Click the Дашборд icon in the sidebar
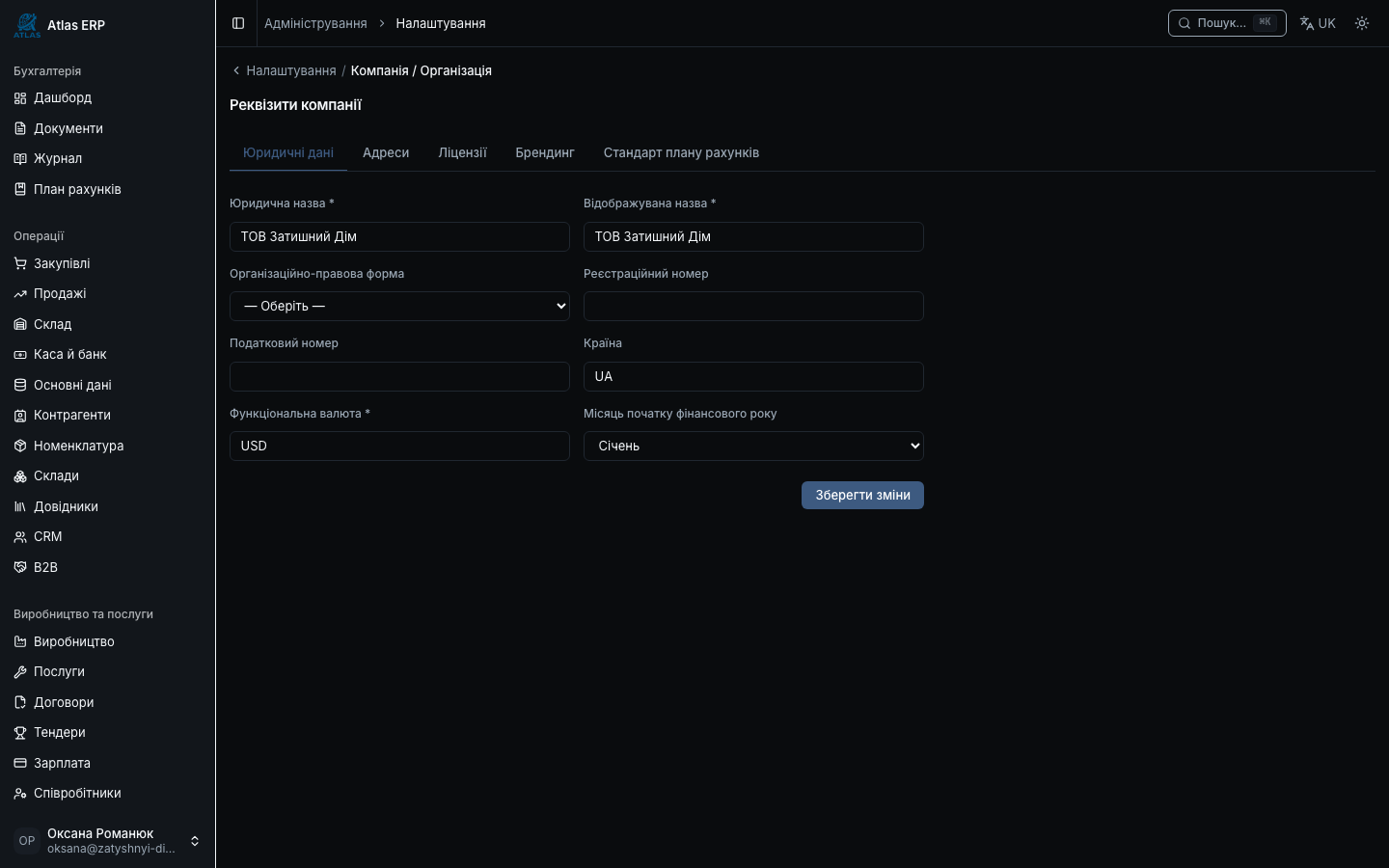 pyautogui.click(x=20, y=98)
